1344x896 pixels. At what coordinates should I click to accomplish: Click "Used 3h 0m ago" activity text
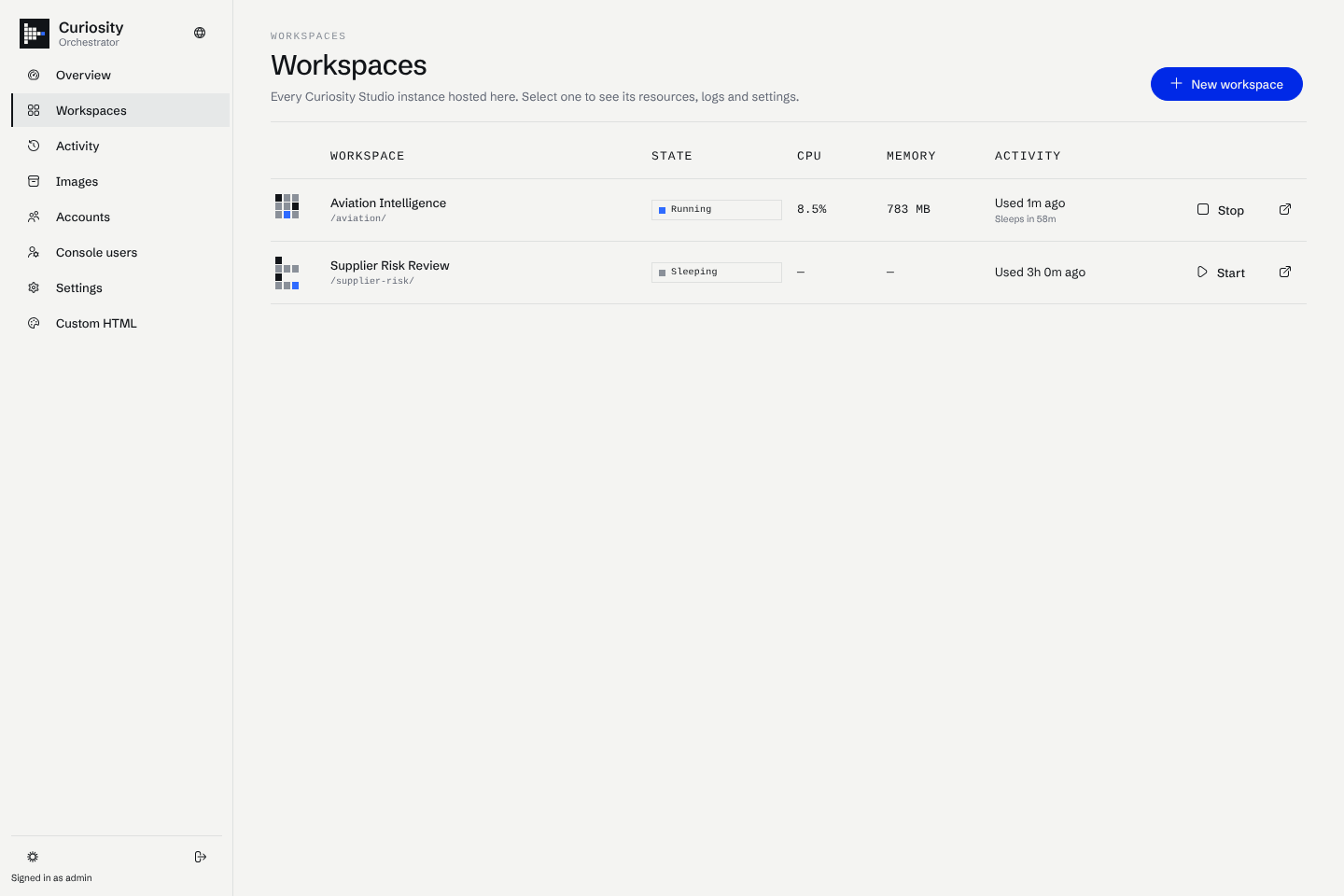tap(1040, 273)
